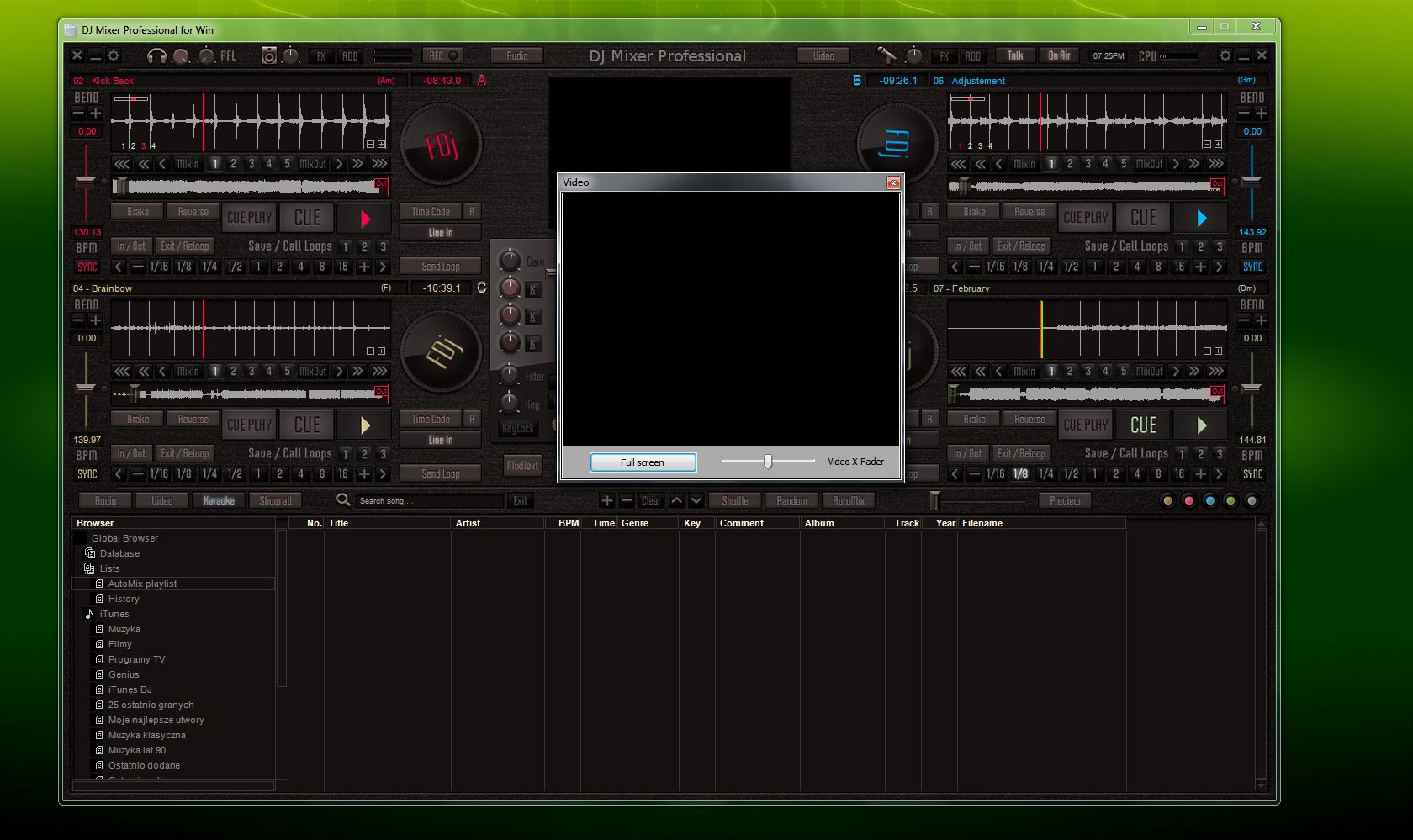Screen dimensions: 1413x840
Task: Click the red play arrow on deck A
Action: tap(365, 219)
